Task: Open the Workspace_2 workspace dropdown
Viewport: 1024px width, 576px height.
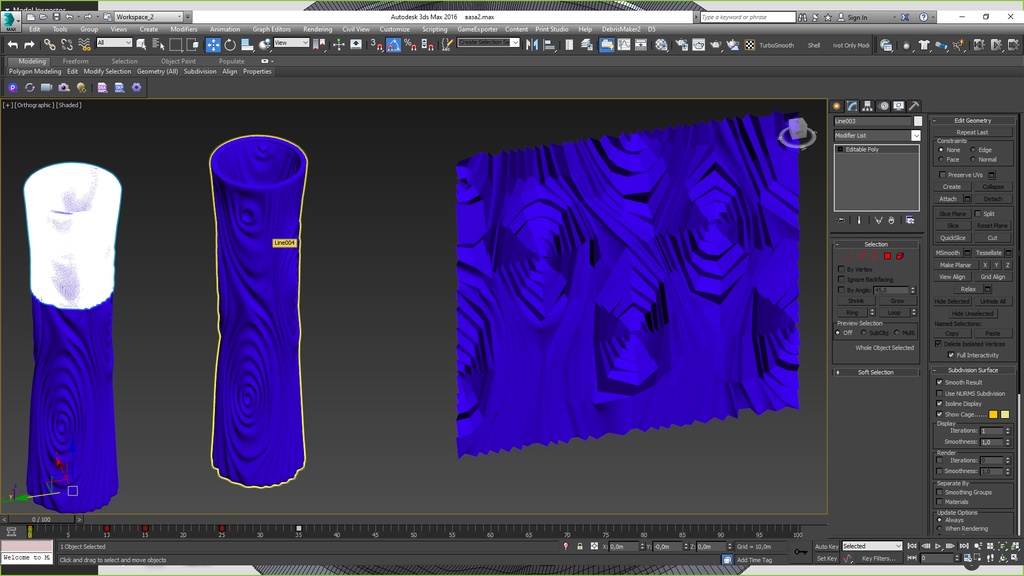Action: pyautogui.click(x=149, y=17)
